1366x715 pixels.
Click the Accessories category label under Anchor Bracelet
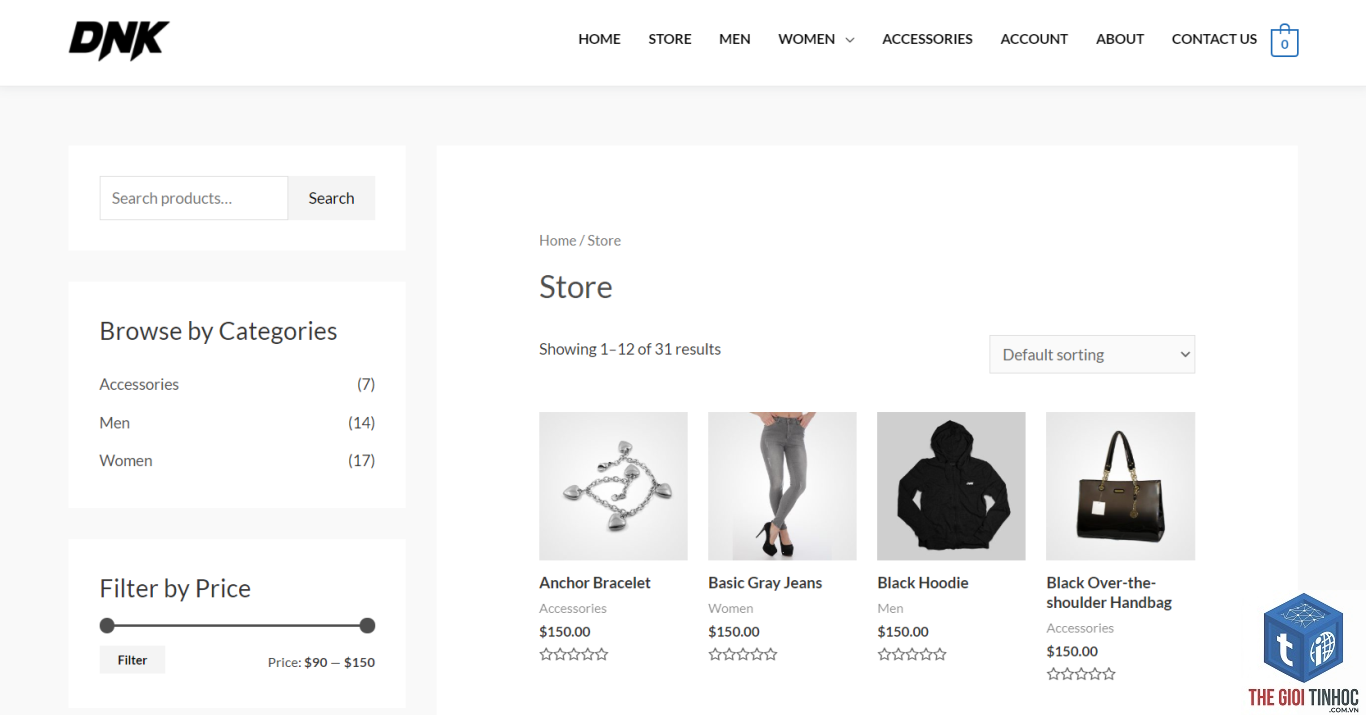[573, 609]
